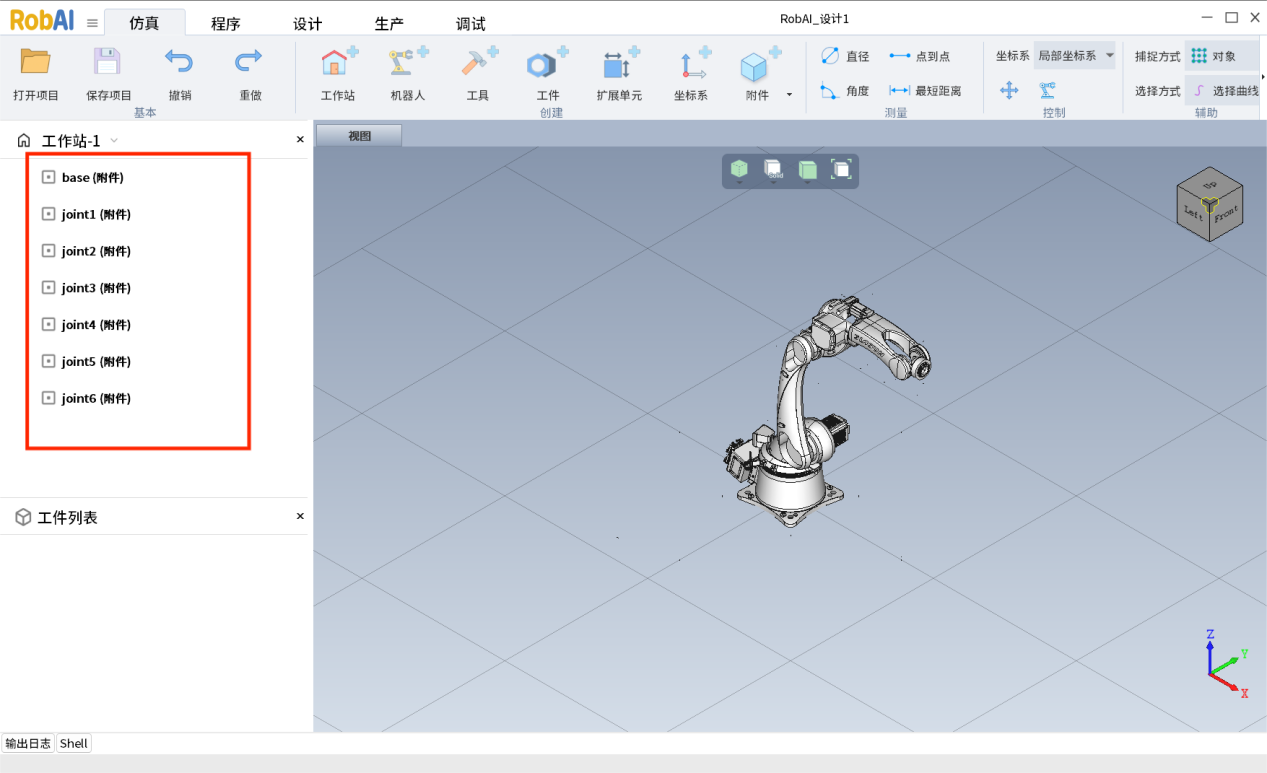Open the hamburger menu beside RobAI logo
Screen dimensions: 1267x773
point(92,23)
